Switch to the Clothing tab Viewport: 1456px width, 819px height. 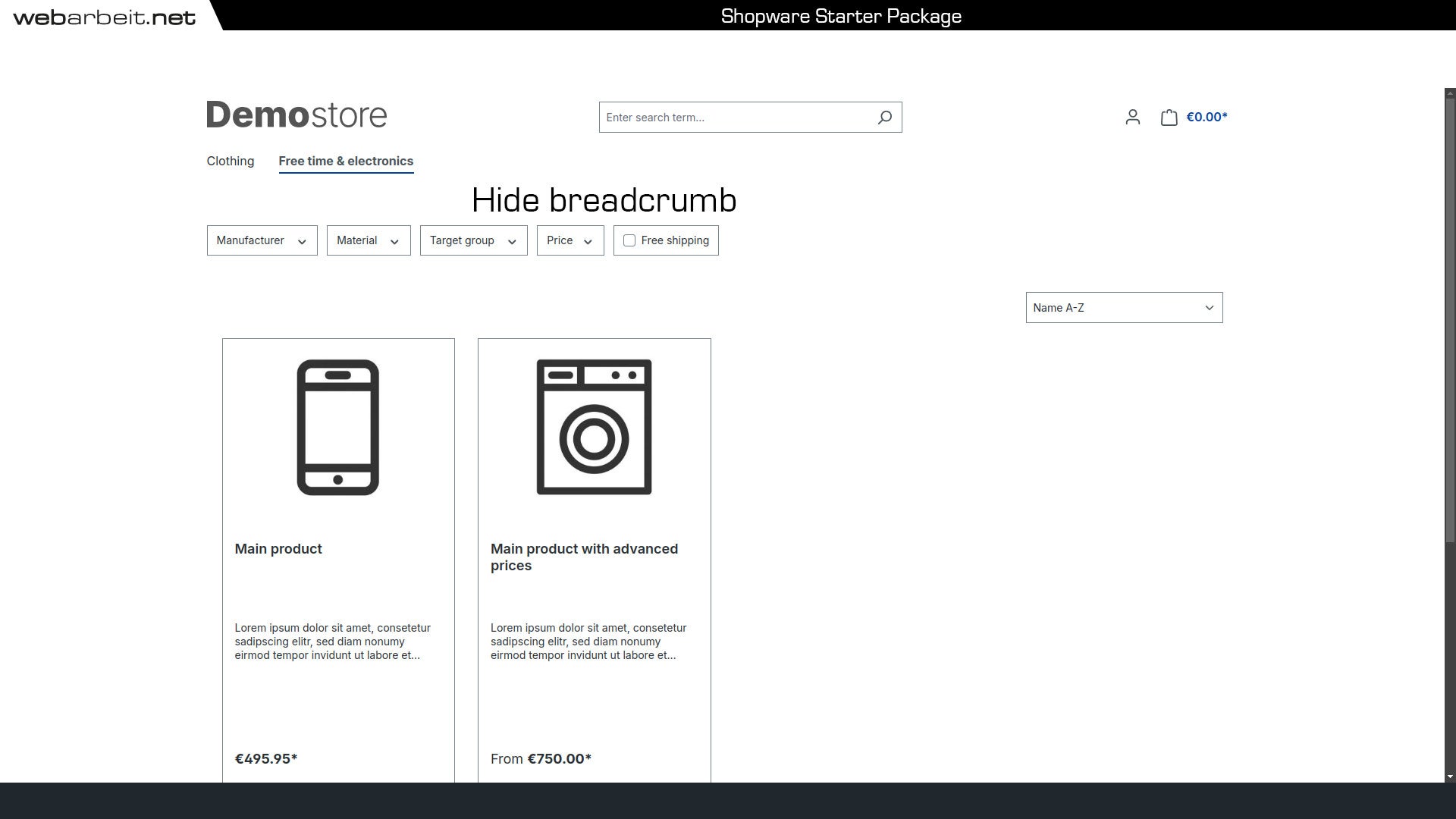230,160
